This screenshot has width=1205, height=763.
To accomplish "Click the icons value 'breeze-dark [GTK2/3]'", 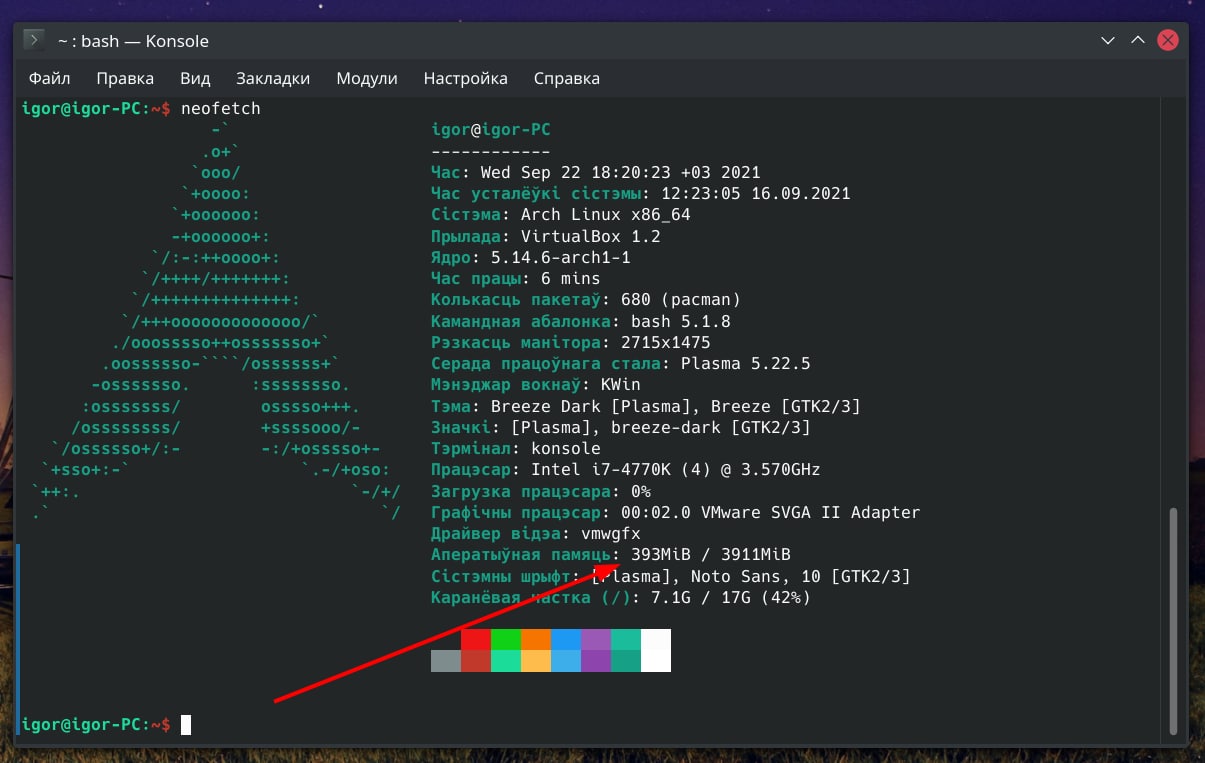I will [711, 427].
